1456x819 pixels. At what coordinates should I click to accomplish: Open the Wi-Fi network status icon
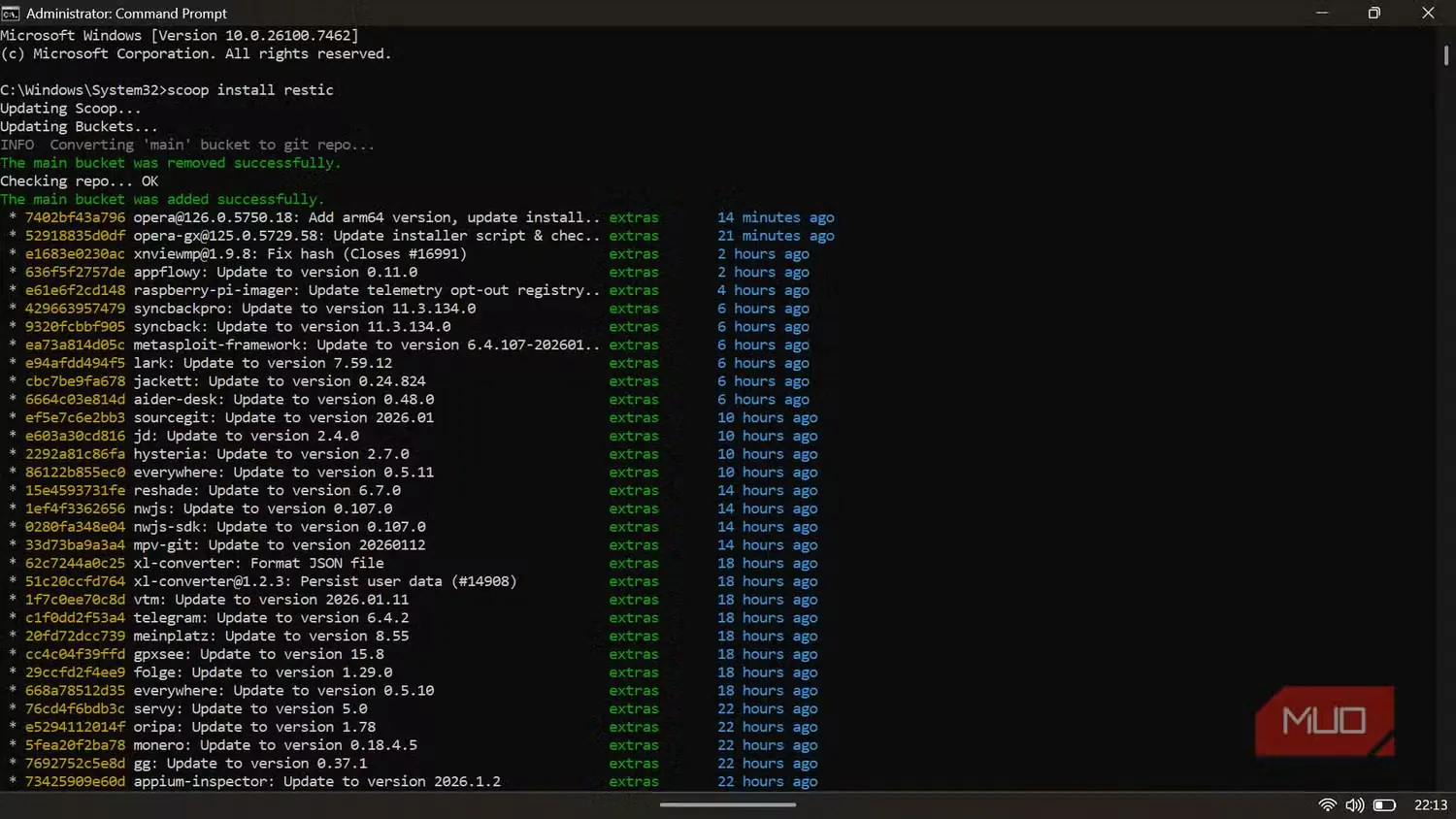pos(1327,804)
